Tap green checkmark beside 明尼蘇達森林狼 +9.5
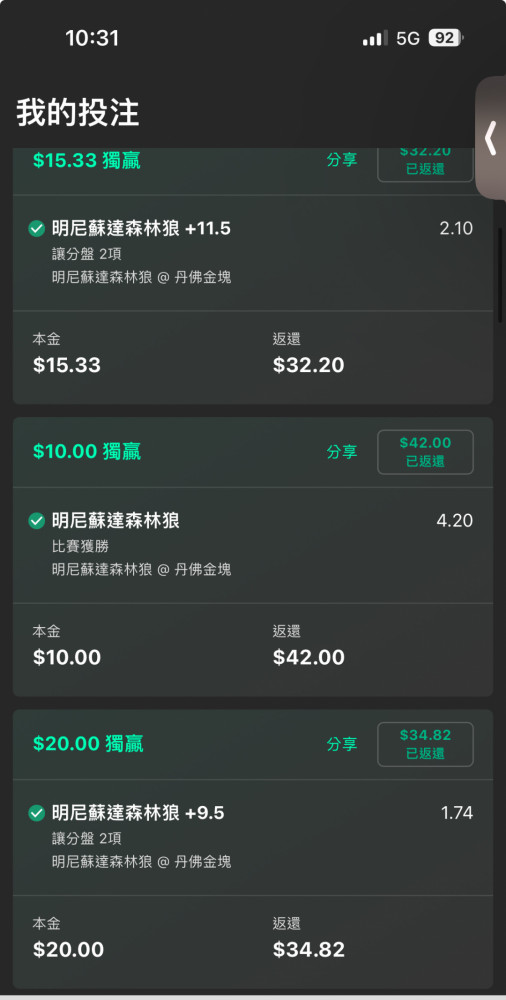The image size is (506, 1000). point(37,813)
